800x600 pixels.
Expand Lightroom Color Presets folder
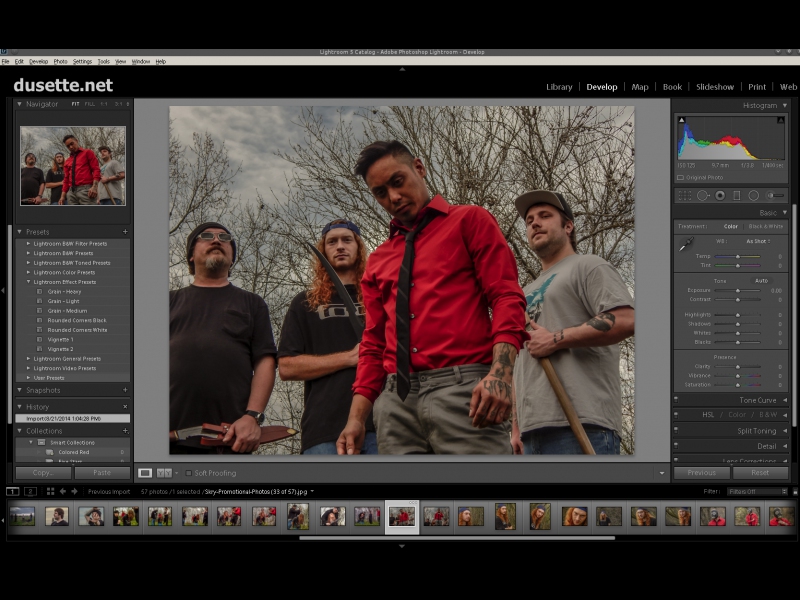[x=28, y=272]
